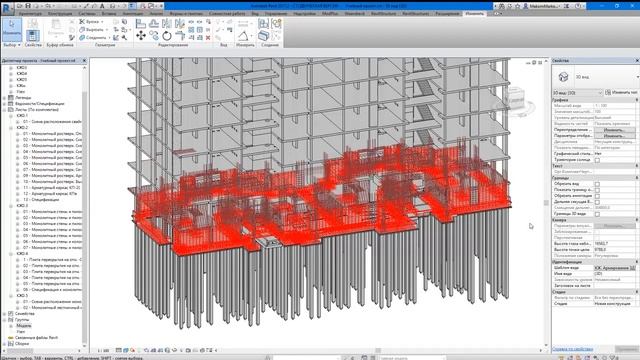The width and height of the screenshot is (640, 360).
Task: Open the Вставка ribbon tab
Action: click(x=109, y=13)
